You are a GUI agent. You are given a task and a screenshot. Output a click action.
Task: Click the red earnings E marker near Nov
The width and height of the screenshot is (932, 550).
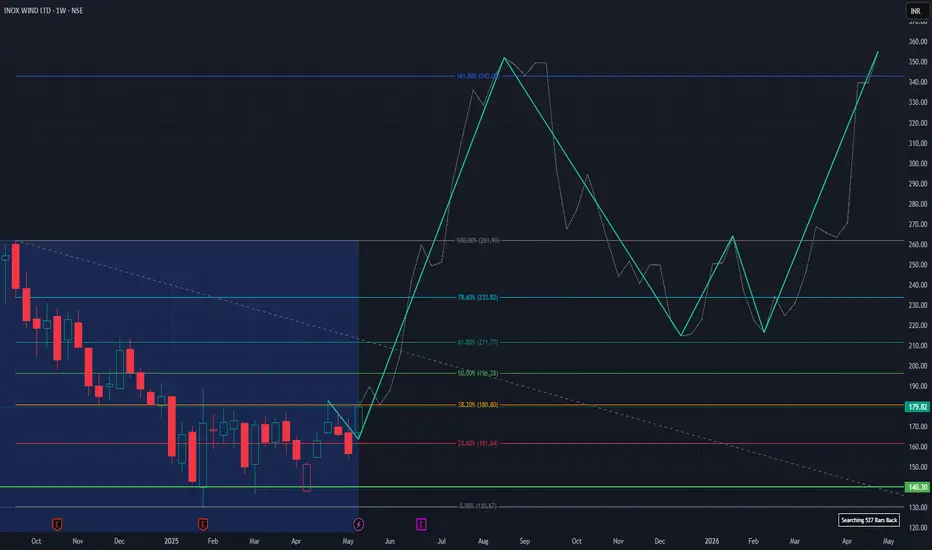57,524
